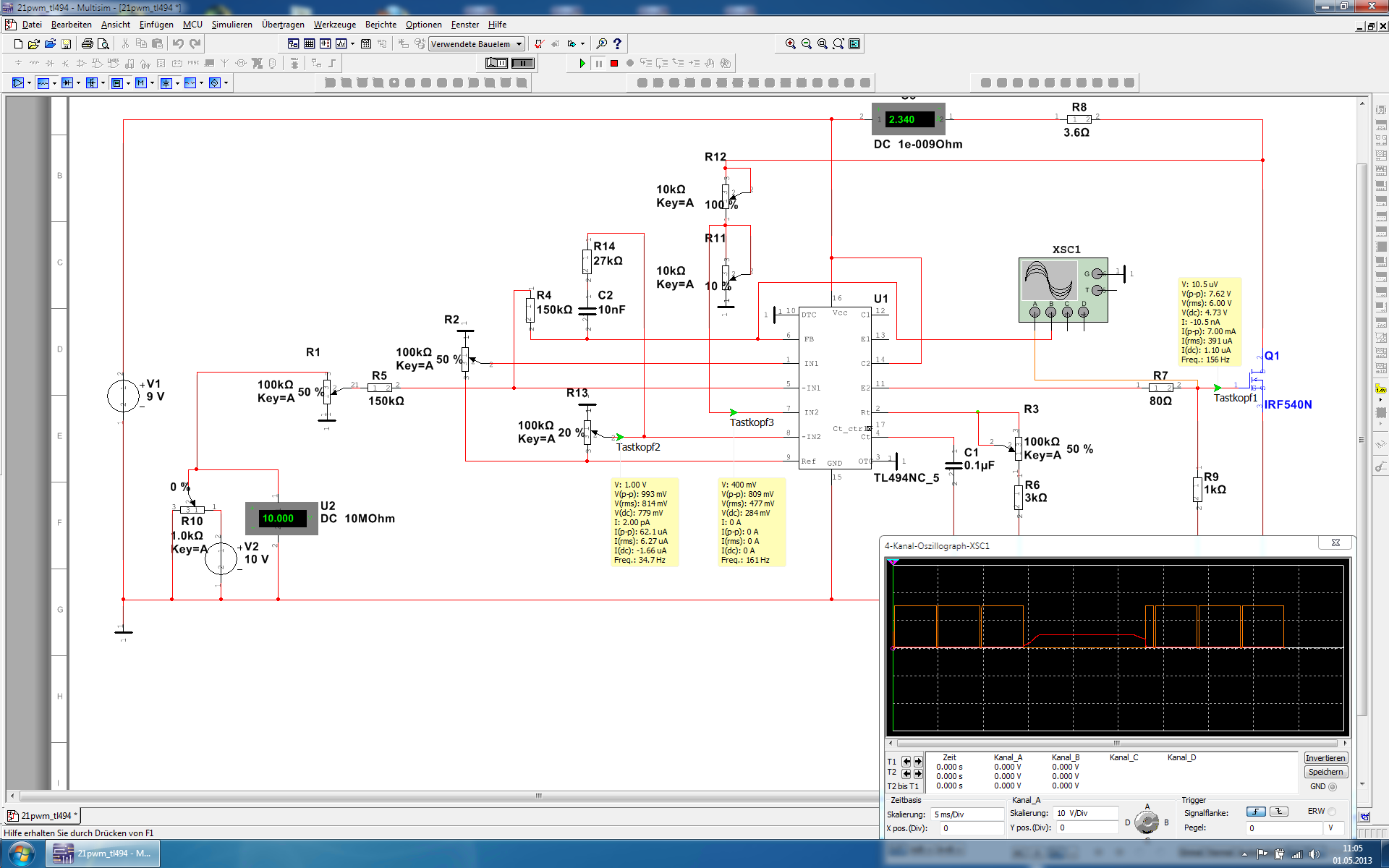1389x868 pixels.
Task: Zoom to fit the page
Action: pyautogui.click(x=838, y=44)
